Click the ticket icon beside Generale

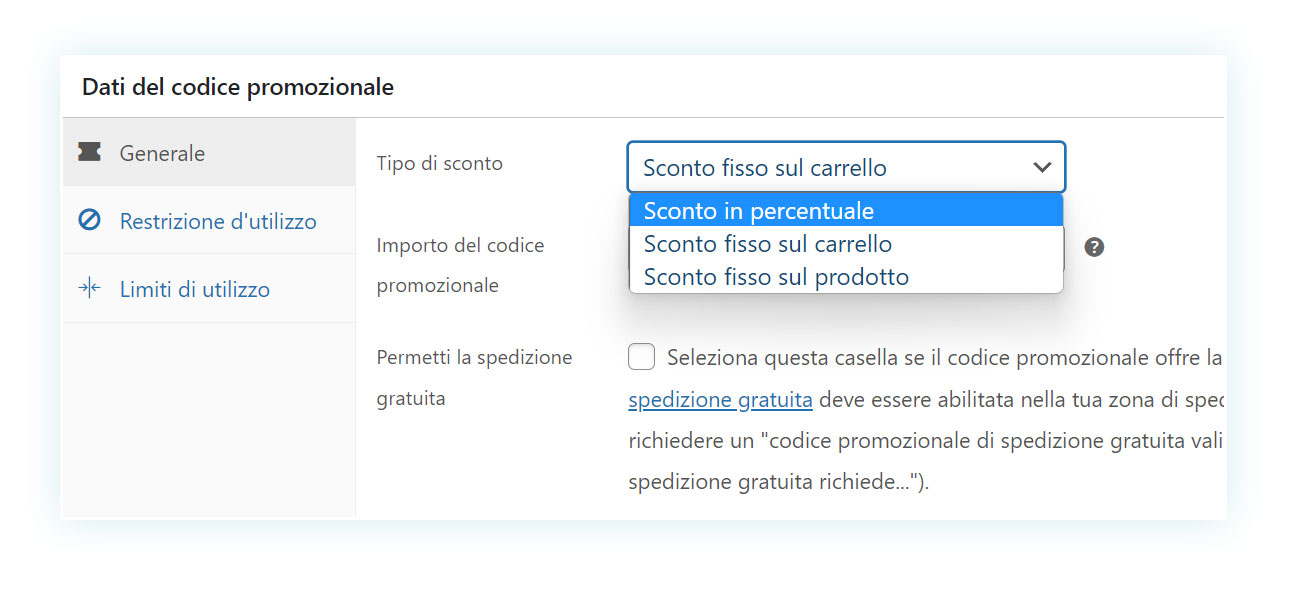[89, 152]
